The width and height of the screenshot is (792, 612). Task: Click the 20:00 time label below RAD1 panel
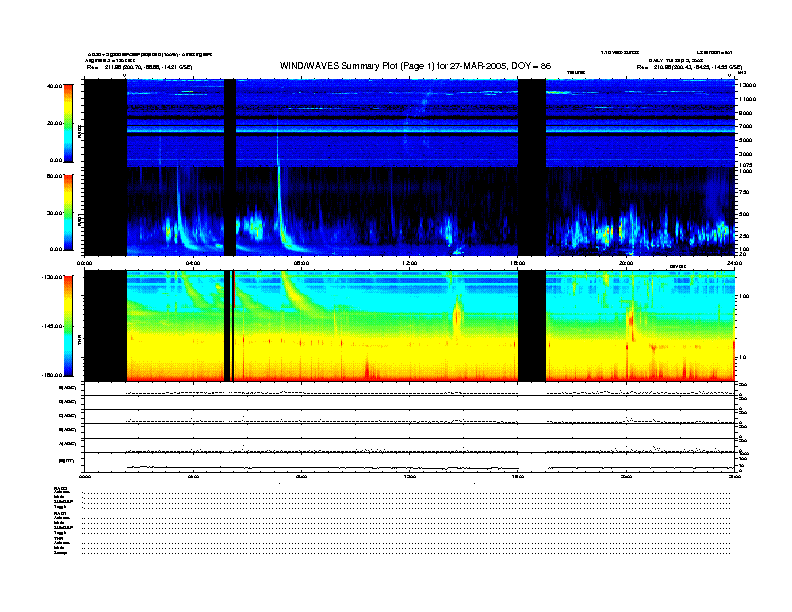(x=626, y=263)
